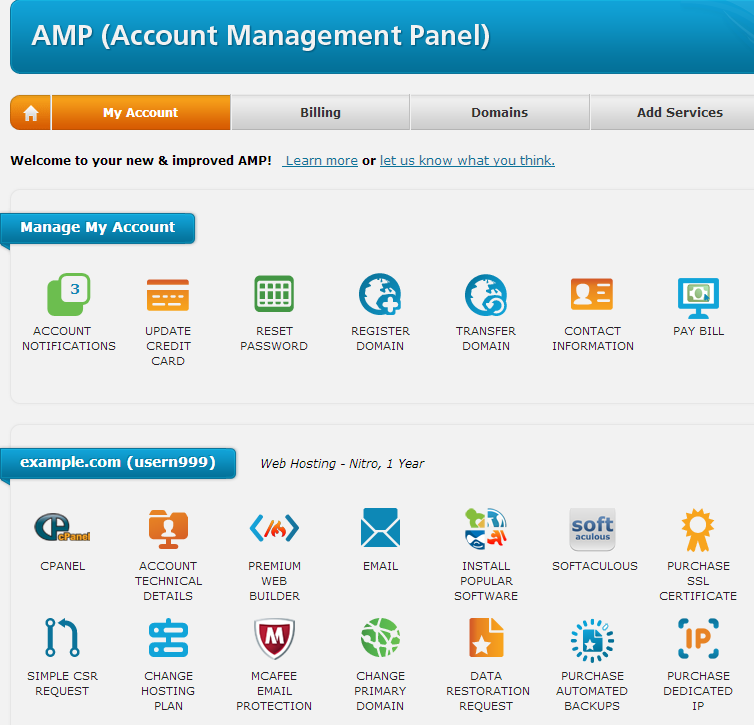The width and height of the screenshot is (754, 725).
Task: Switch to the Billing tab
Action: [320, 113]
